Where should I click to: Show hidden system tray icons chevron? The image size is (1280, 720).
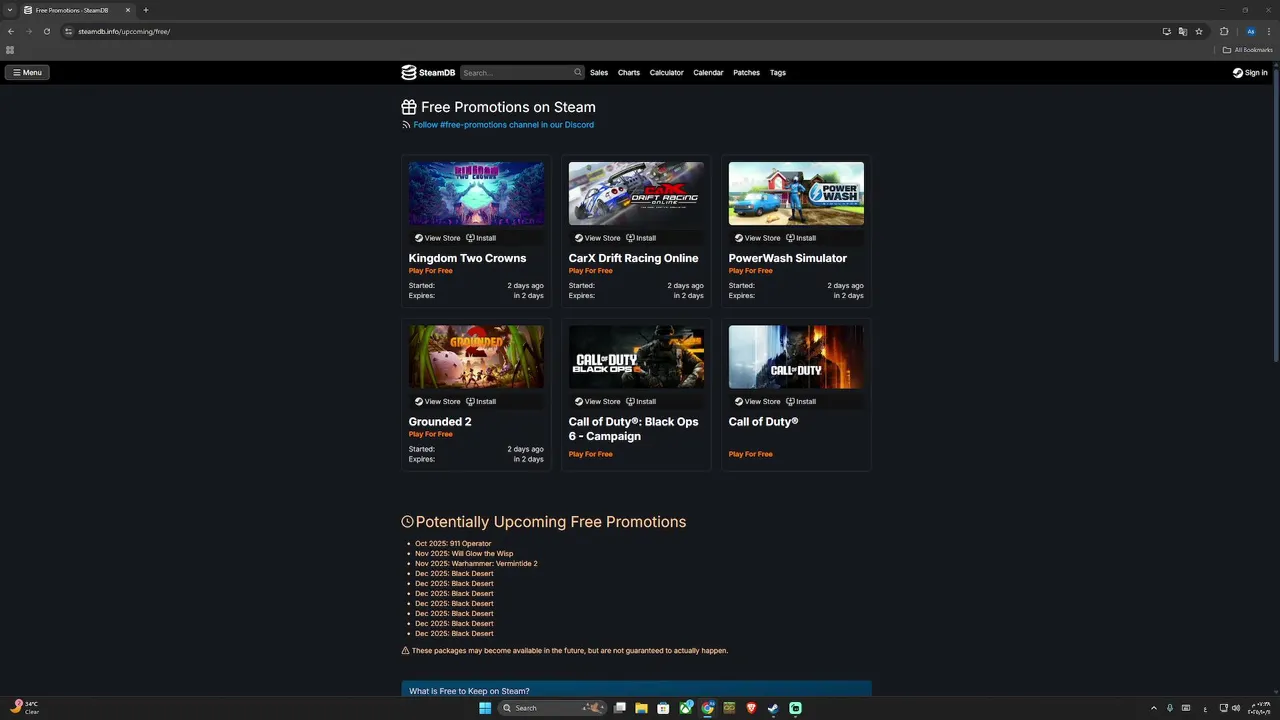click(1153, 708)
